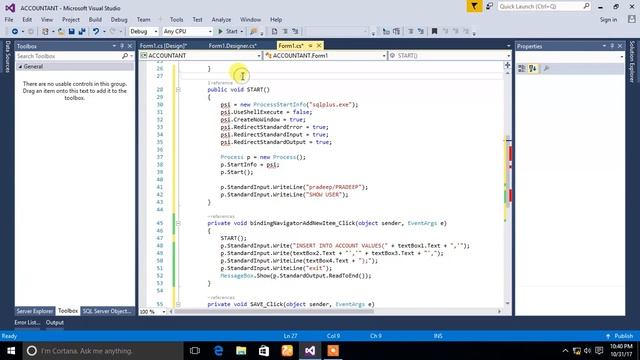Click the Quick Launch search box
This screenshot has height=360, width=640.
click(544, 6)
